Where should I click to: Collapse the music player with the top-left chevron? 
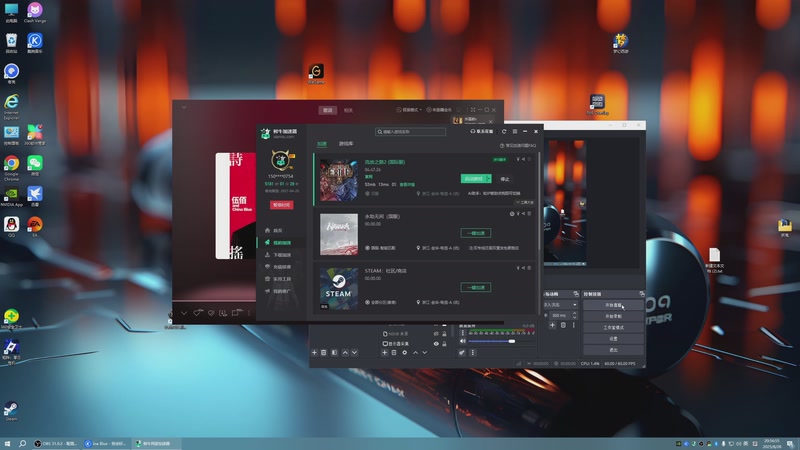coord(184,108)
